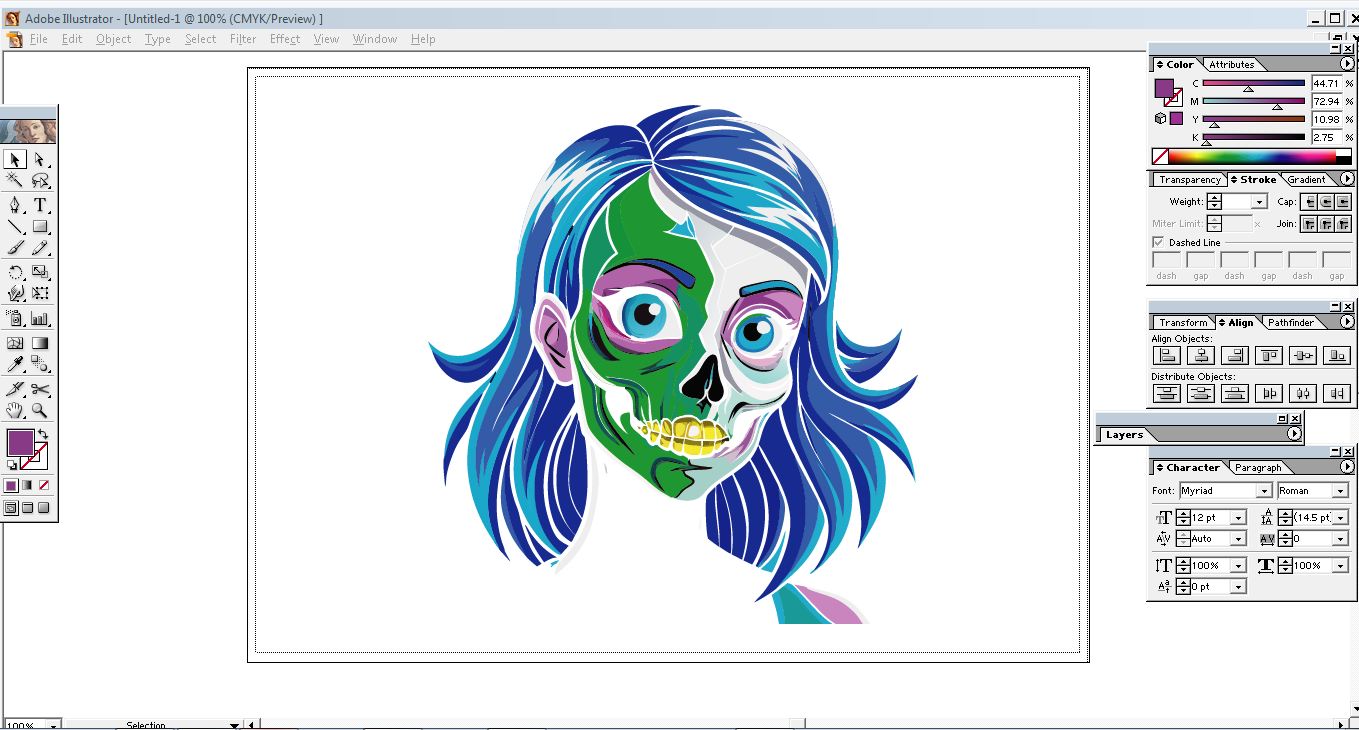Pick the Gradient tool in the toolbox
Screen dimensions: 1359x730
40,343
